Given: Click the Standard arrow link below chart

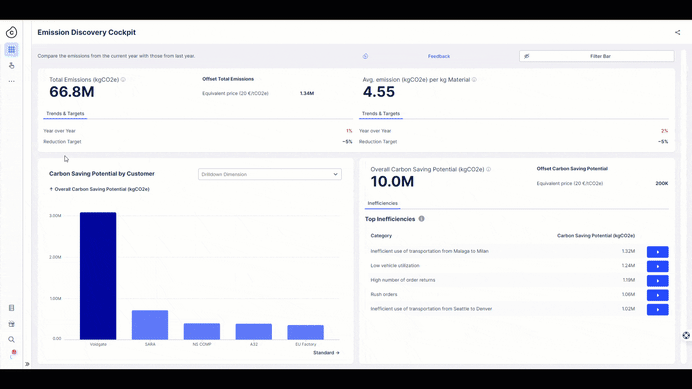Looking at the screenshot, I should tap(326, 353).
